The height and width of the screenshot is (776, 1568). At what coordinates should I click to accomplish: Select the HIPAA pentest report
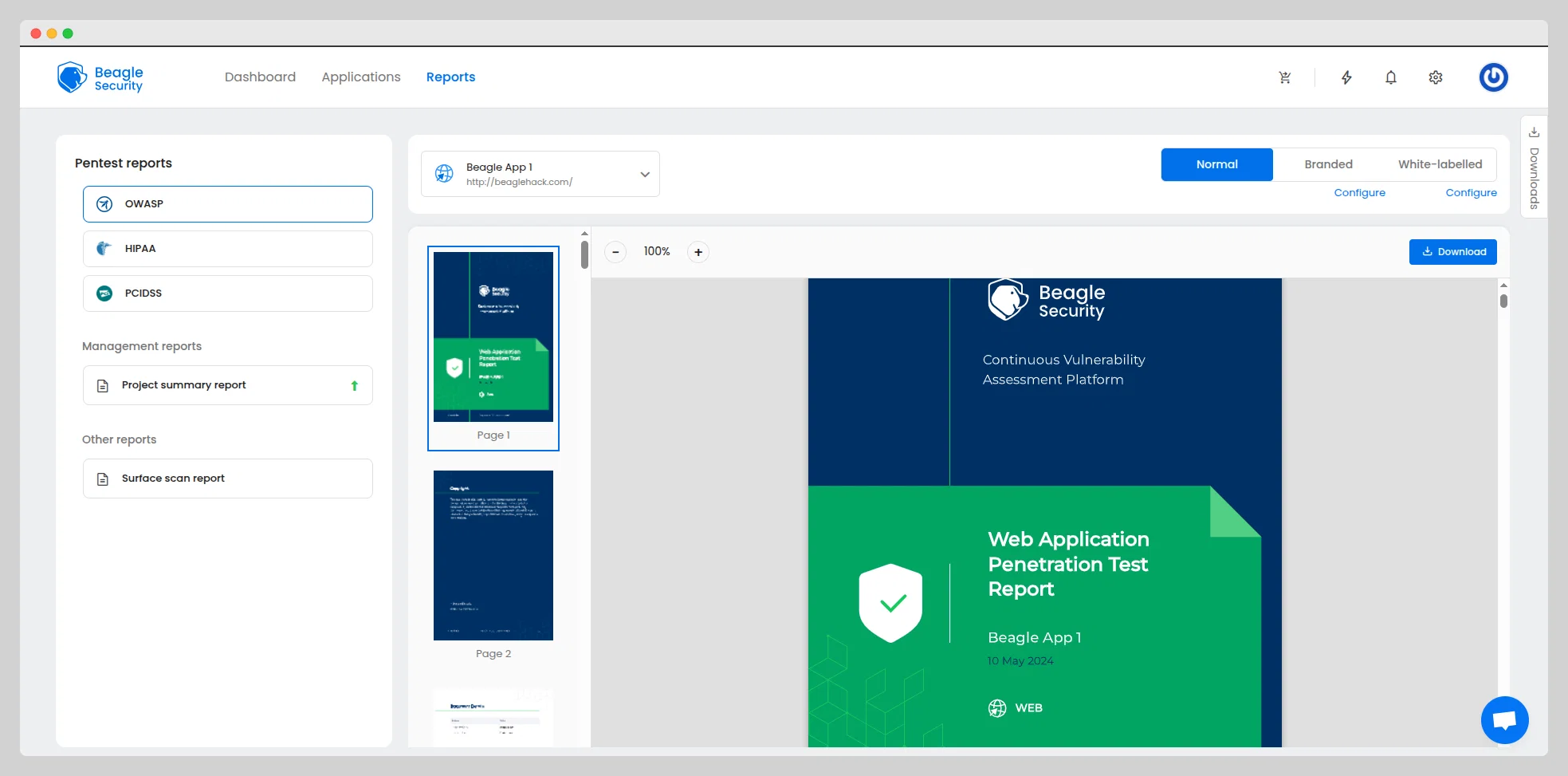click(x=227, y=249)
